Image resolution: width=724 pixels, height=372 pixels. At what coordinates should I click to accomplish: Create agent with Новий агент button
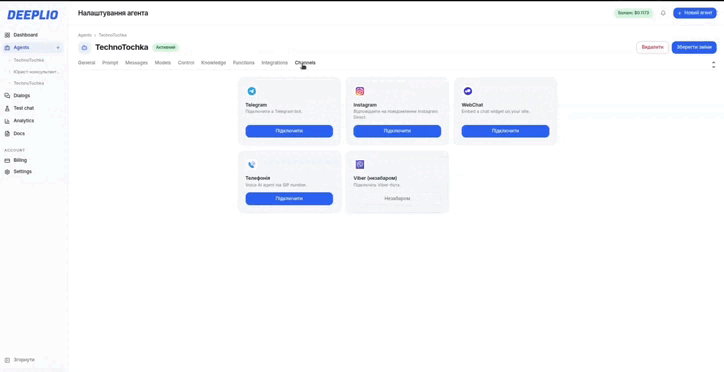tap(694, 13)
